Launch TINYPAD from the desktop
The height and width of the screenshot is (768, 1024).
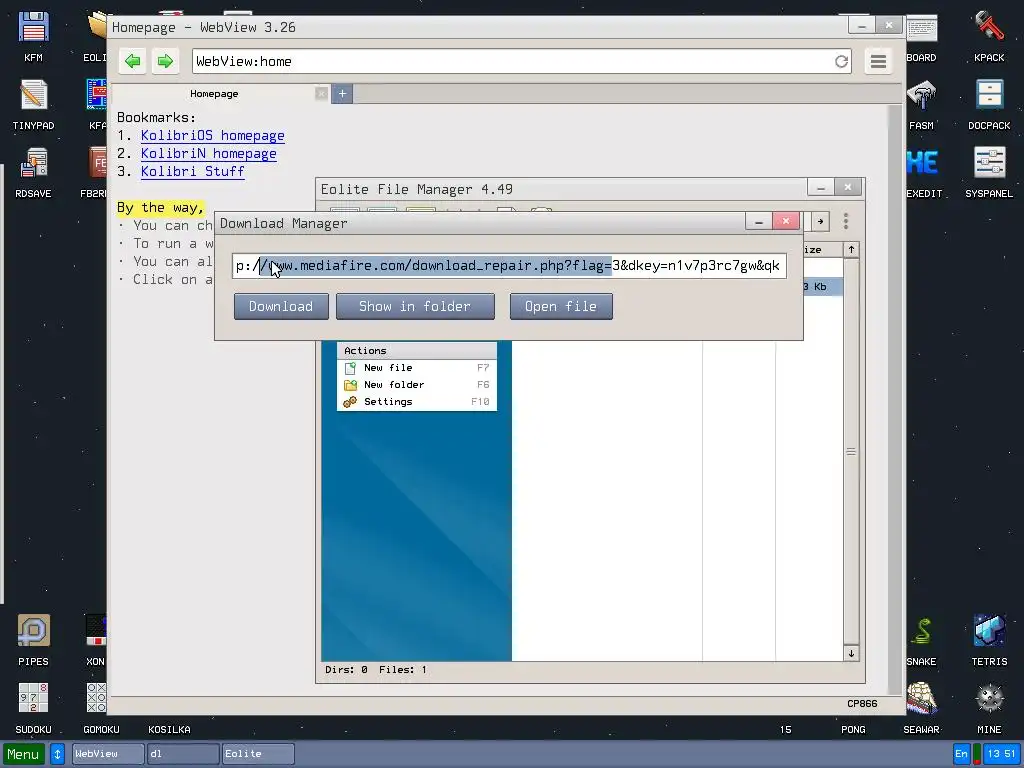click(33, 104)
